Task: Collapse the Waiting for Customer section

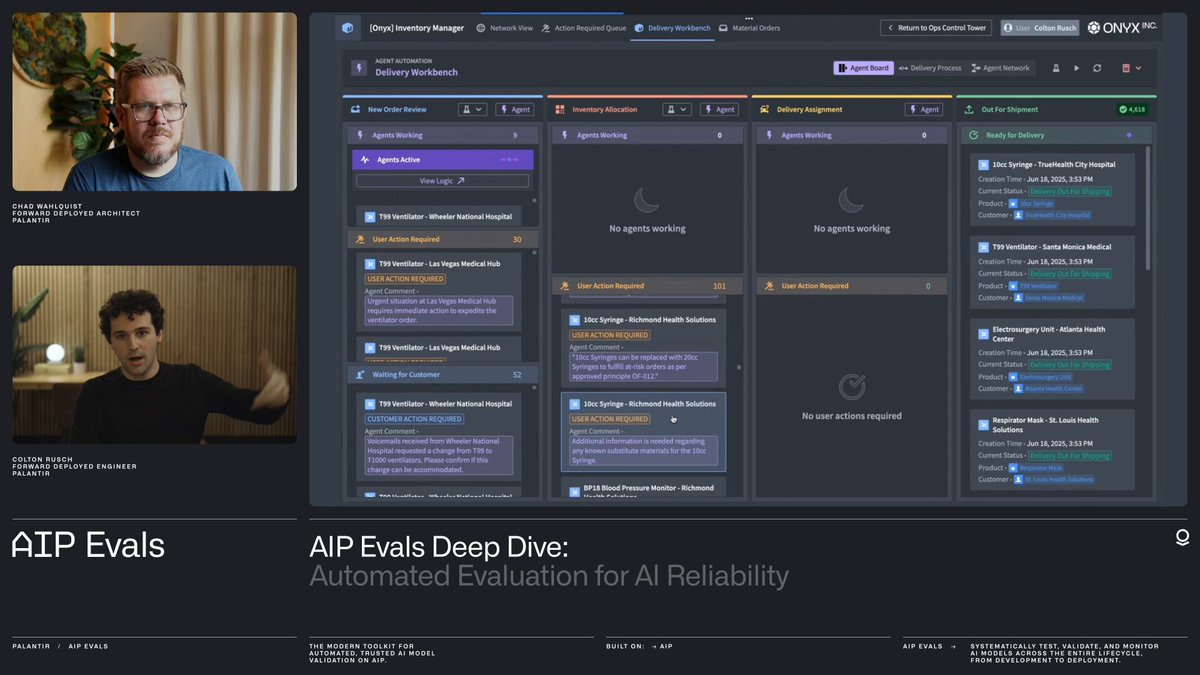Action: (442, 375)
